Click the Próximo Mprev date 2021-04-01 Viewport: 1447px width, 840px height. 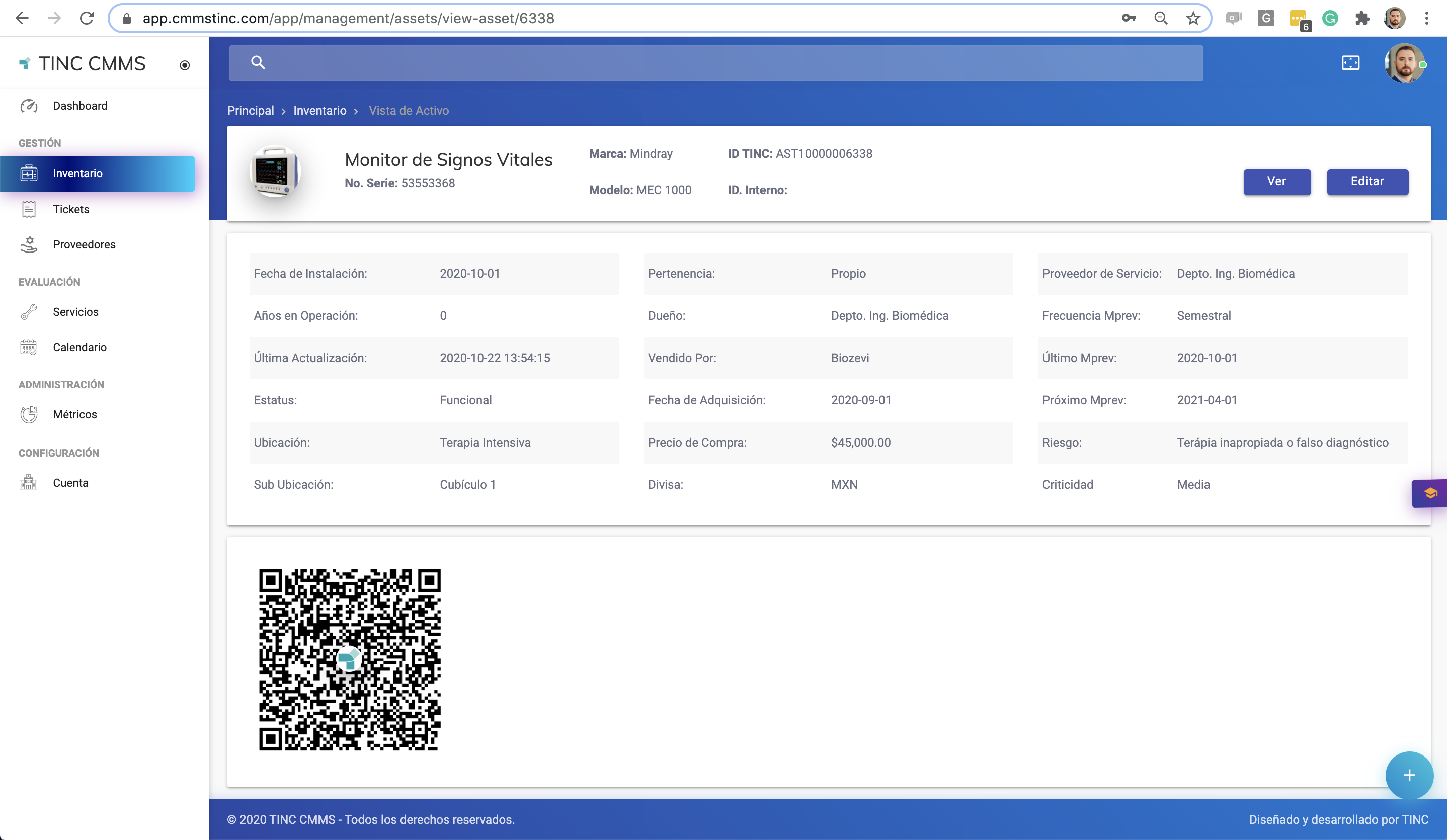[x=1207, y=400]
